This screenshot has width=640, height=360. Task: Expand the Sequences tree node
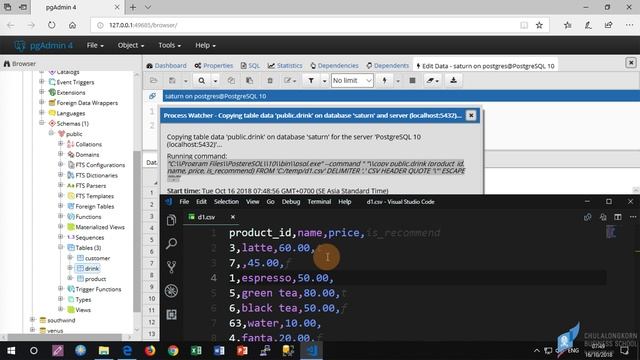coord(60,237)
